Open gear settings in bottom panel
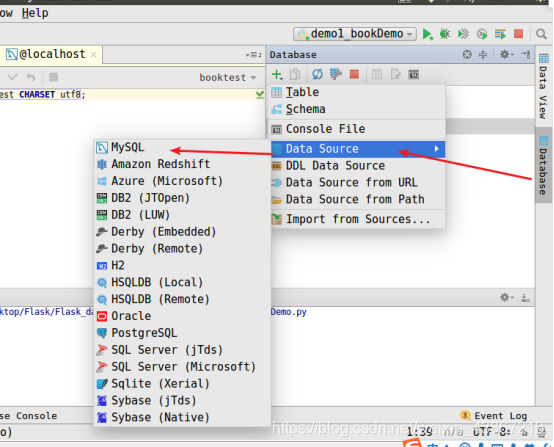The height and width of the screenshot is (447, 554). (506, 298)
